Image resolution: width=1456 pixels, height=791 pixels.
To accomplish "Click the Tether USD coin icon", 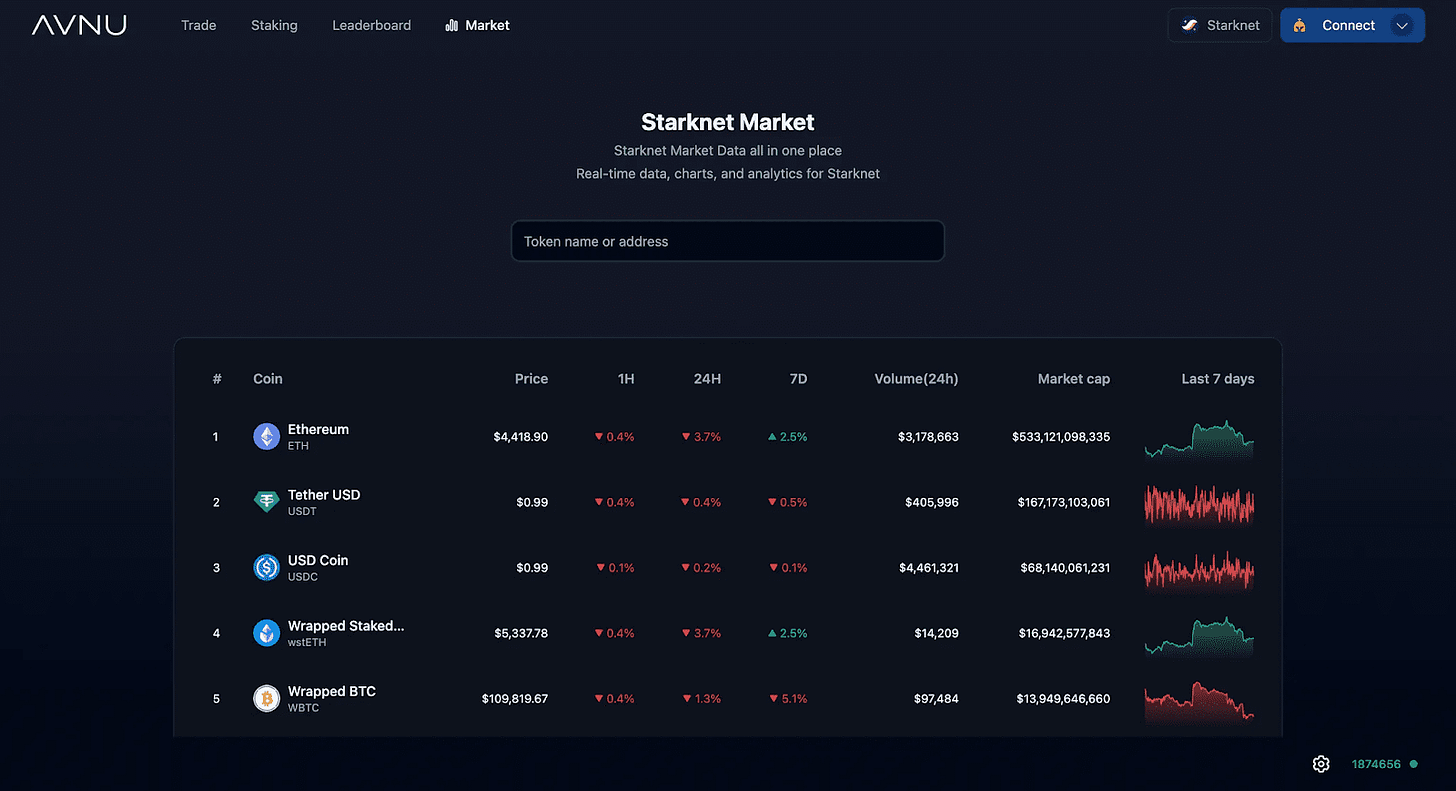I will [x=266, y=502].
